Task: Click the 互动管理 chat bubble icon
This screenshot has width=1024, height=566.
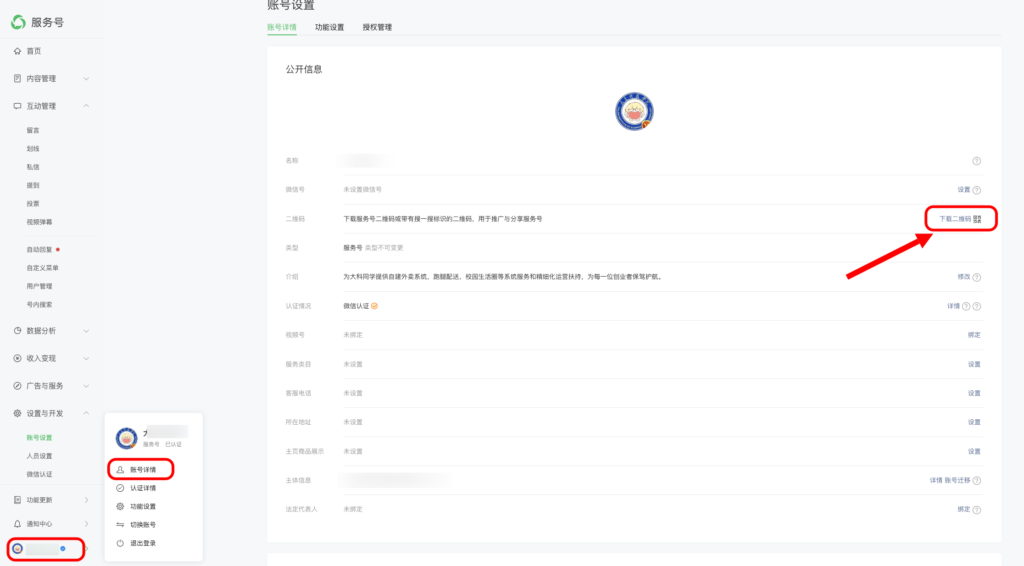Action: coord(17,106)
